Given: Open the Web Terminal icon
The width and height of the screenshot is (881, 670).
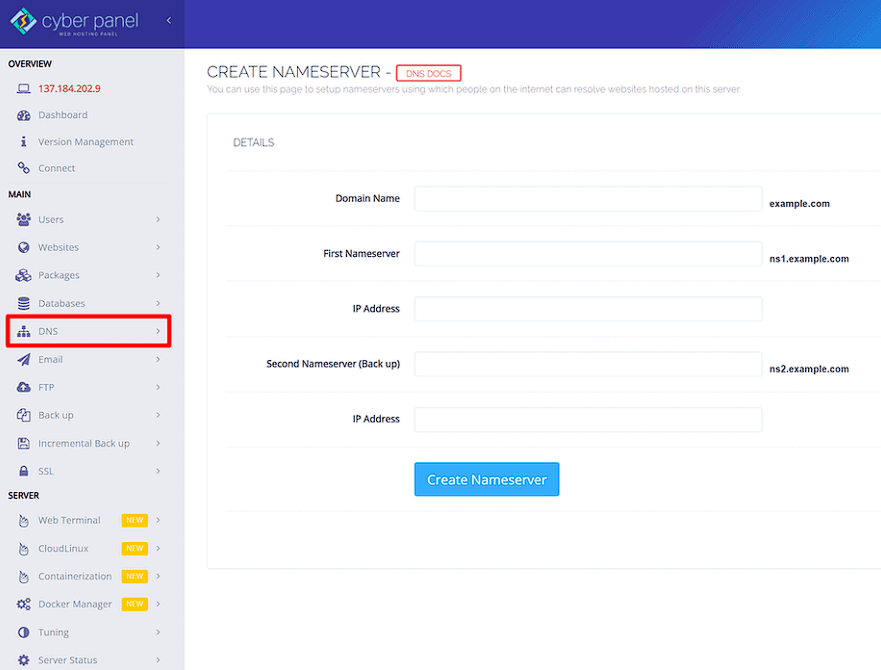Looking at the screenshot, I should [22, 520].
